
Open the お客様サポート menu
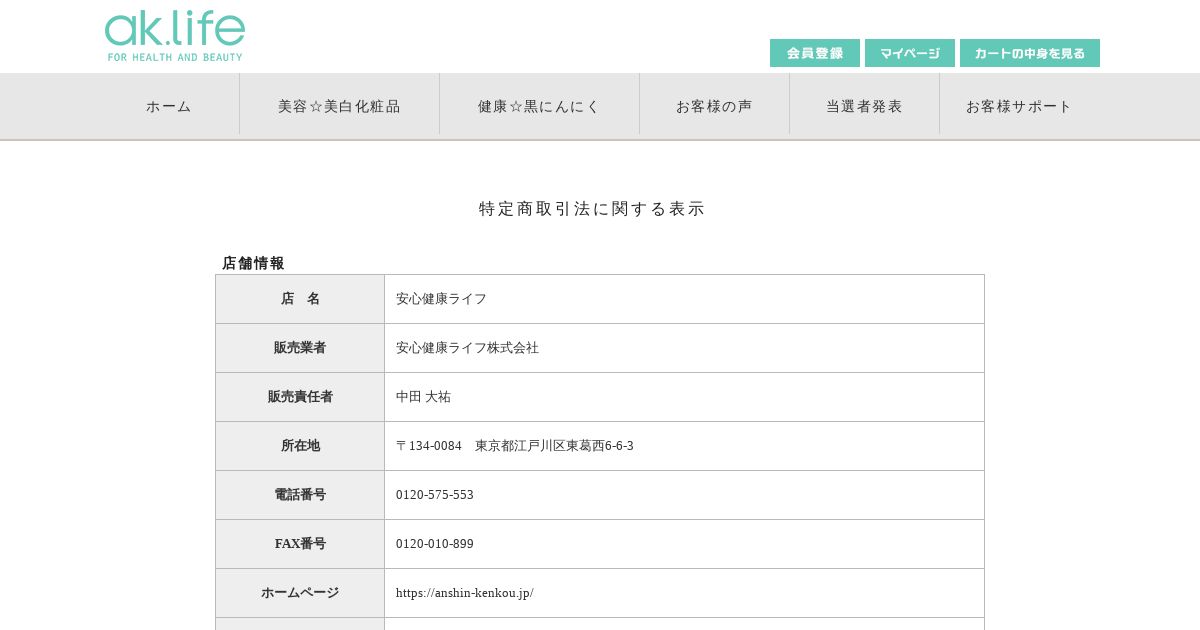[x=1019, y=106]
